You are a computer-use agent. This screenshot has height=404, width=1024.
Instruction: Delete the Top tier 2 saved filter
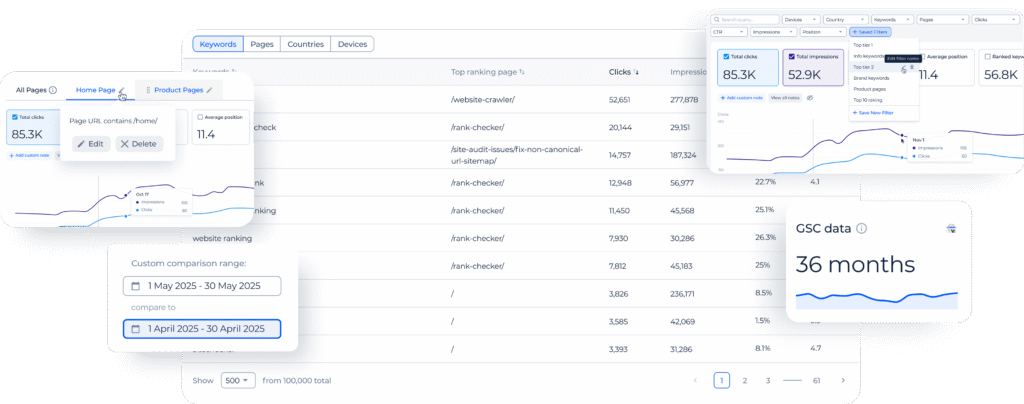tap(912, 67)
